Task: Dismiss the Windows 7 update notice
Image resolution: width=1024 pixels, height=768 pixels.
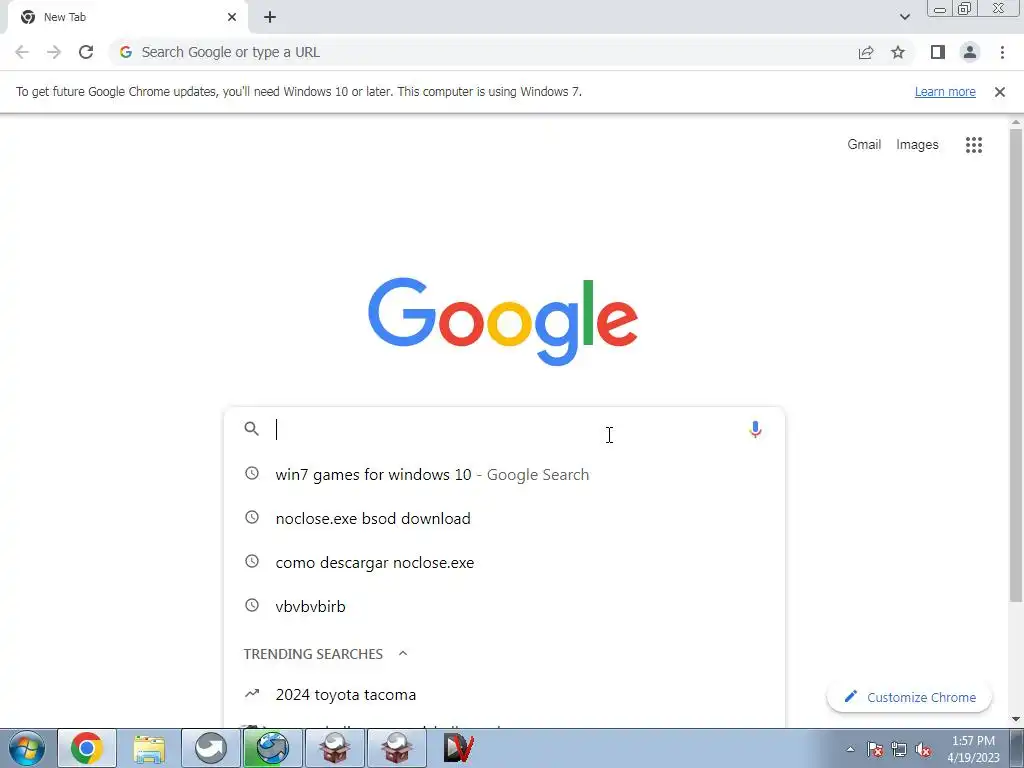Action: pos(999,92)
